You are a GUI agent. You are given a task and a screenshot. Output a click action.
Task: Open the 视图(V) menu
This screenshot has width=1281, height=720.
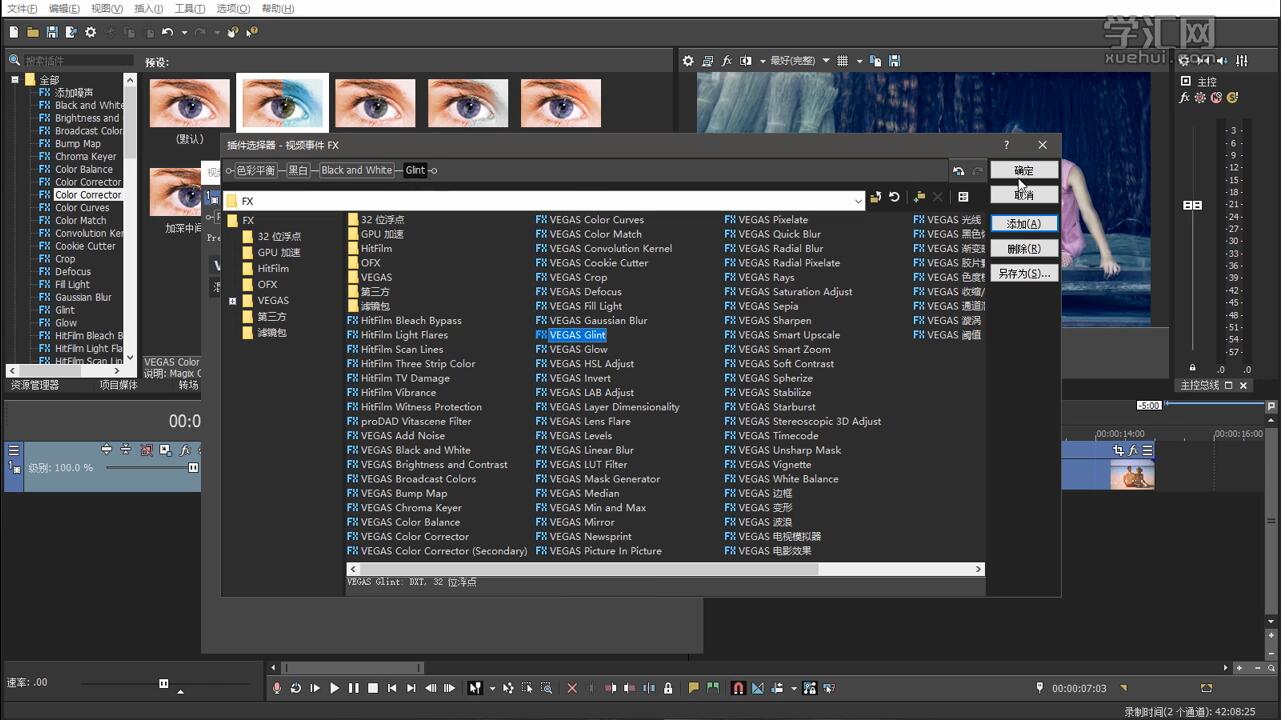point(106,8)
